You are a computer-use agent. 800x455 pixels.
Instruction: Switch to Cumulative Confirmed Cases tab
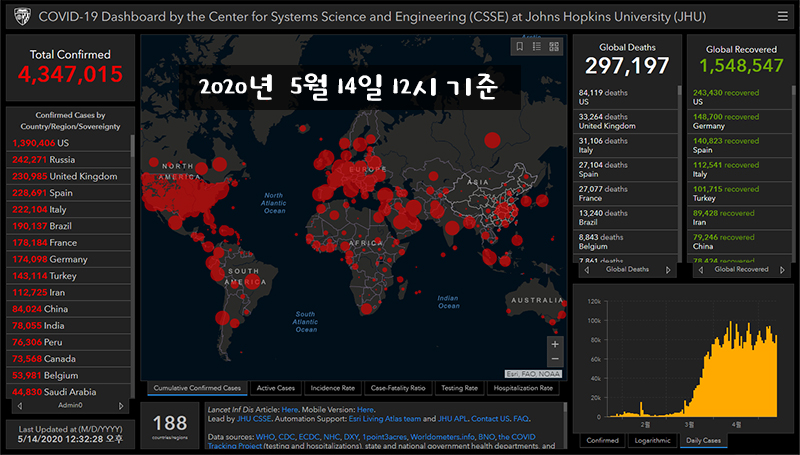pos(197,388)
